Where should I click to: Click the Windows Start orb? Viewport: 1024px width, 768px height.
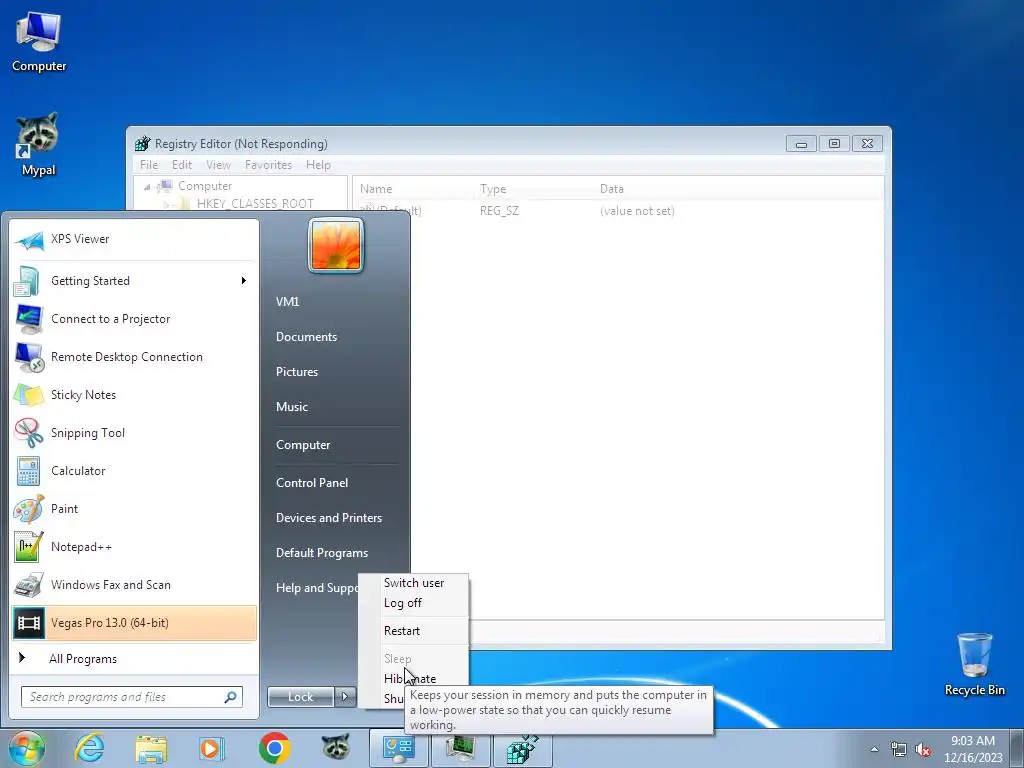[x=27, y=748]
